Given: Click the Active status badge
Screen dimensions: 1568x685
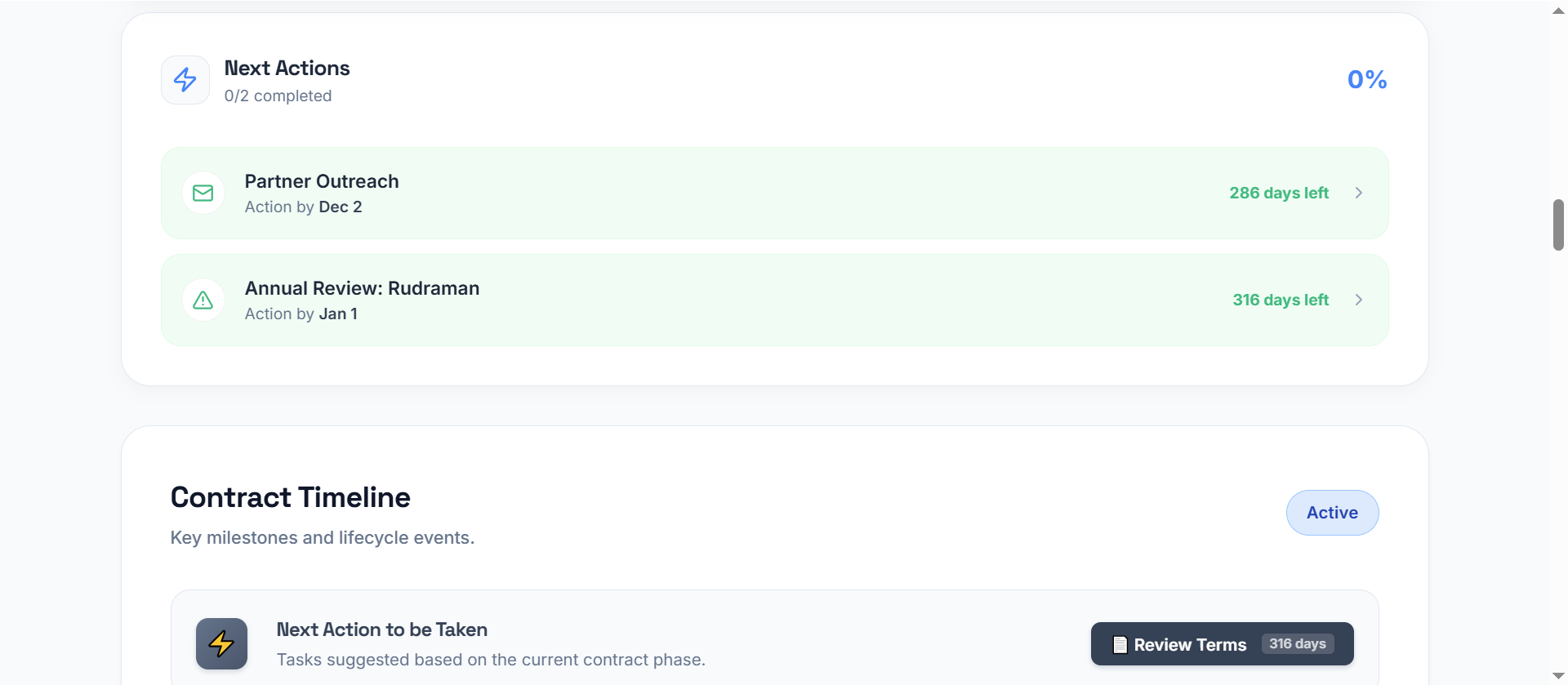Looking at the screenshot, I should 1332,513.
